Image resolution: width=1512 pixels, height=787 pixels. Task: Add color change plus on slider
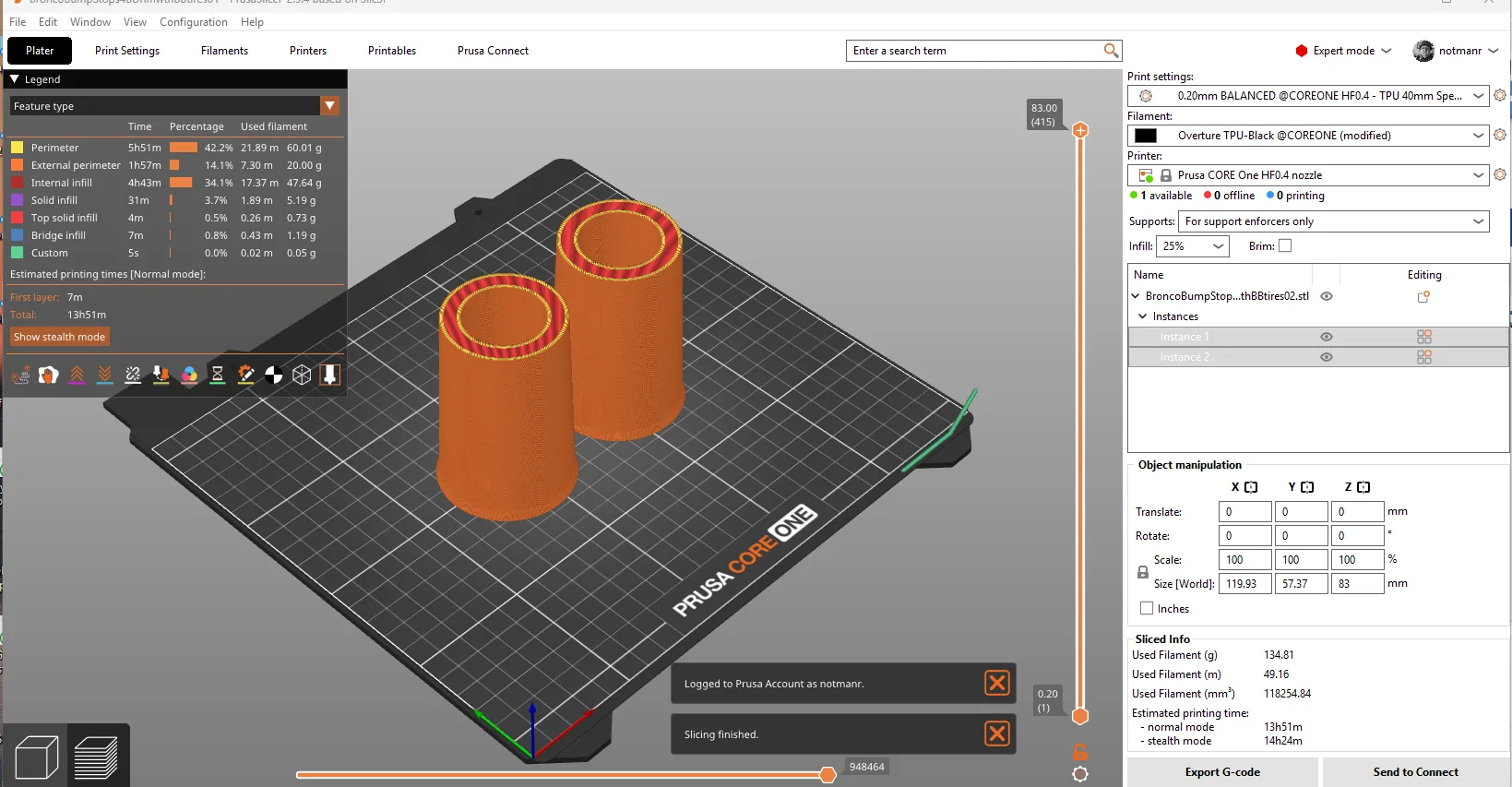pos(1080,130)
